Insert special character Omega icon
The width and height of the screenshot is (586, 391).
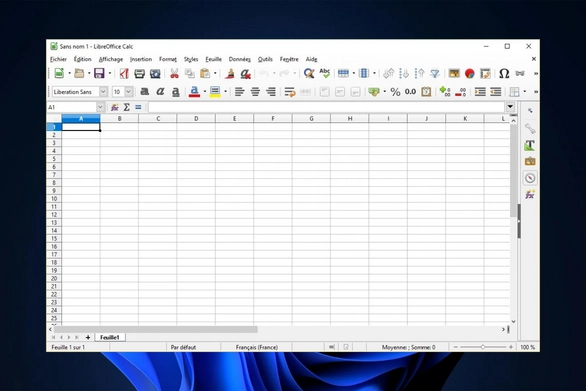(504, 73)
